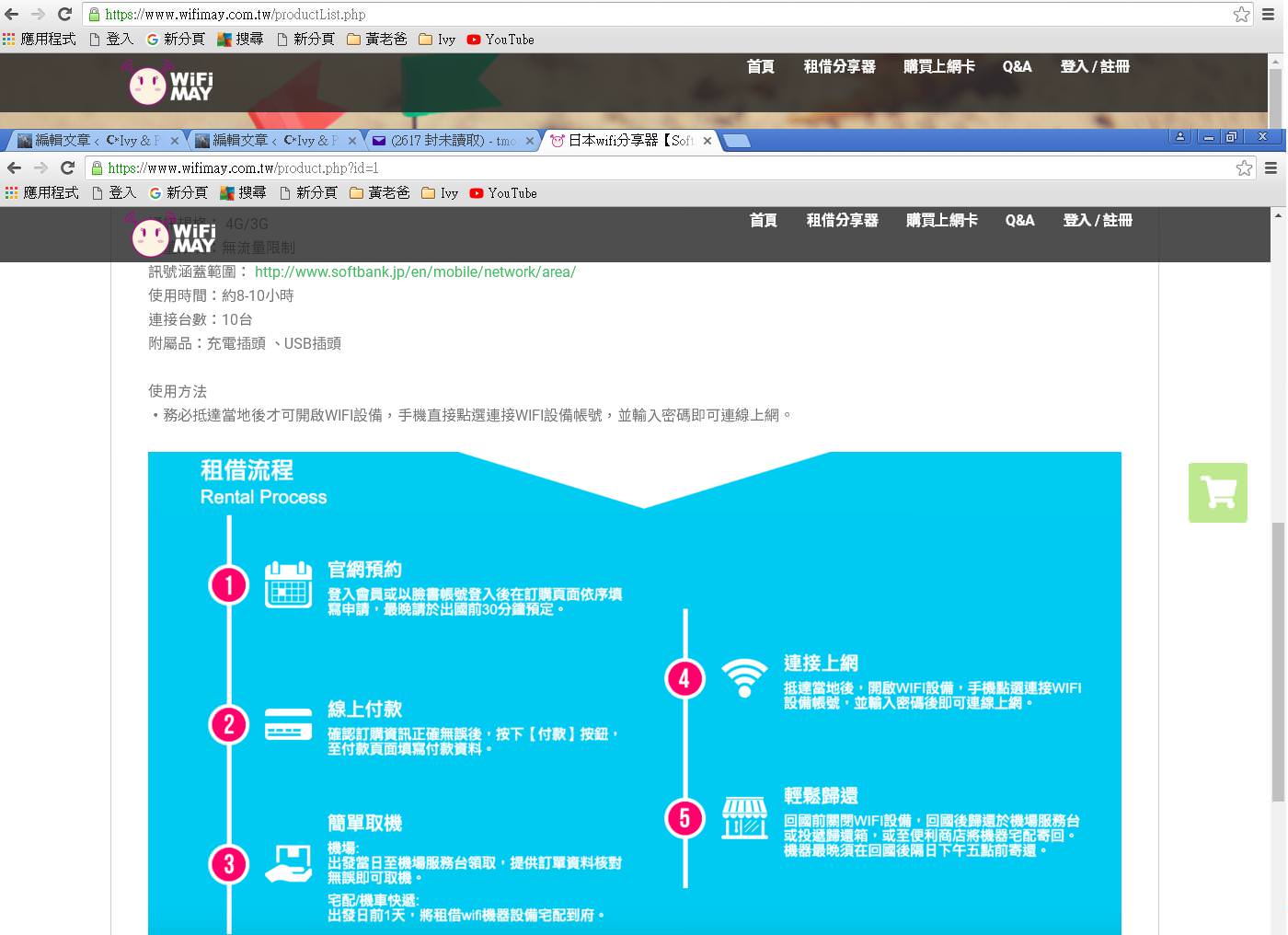
Task: Open 黃老爸 bookmark folder in front window
Action: (380, 193)
